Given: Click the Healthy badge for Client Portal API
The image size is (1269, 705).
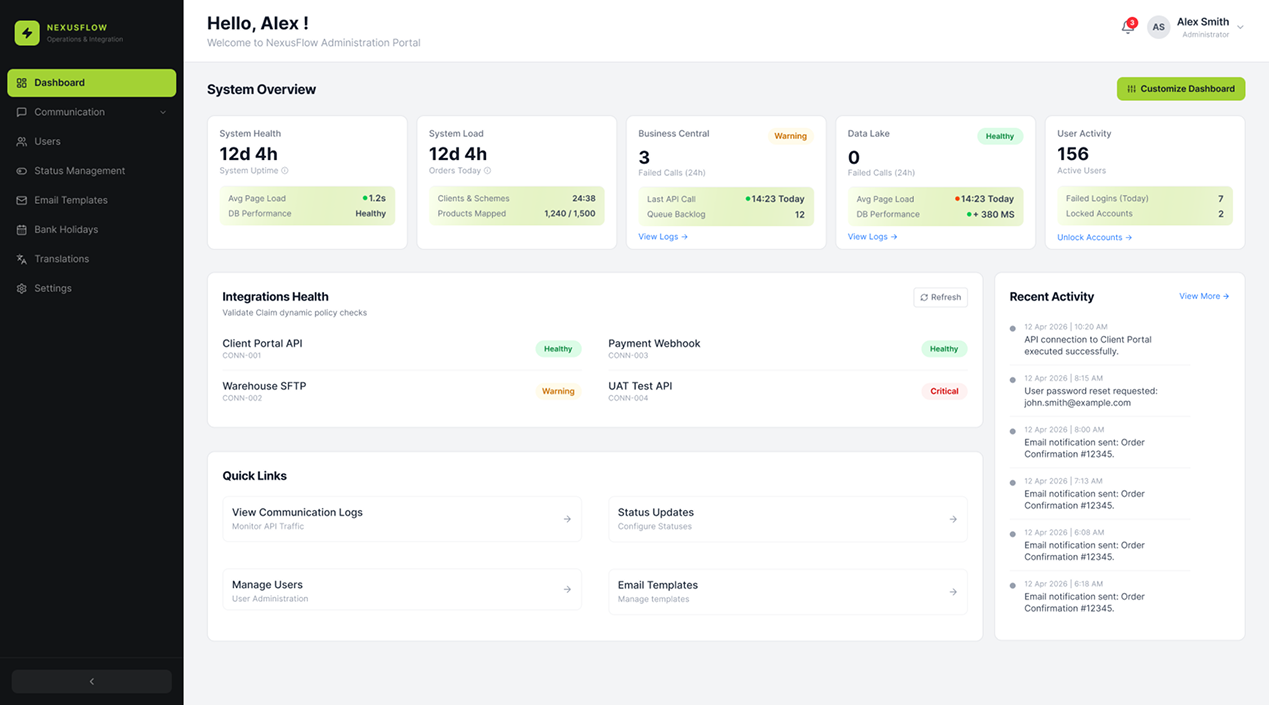Looking at the screenshot, I should pos(558,349).
